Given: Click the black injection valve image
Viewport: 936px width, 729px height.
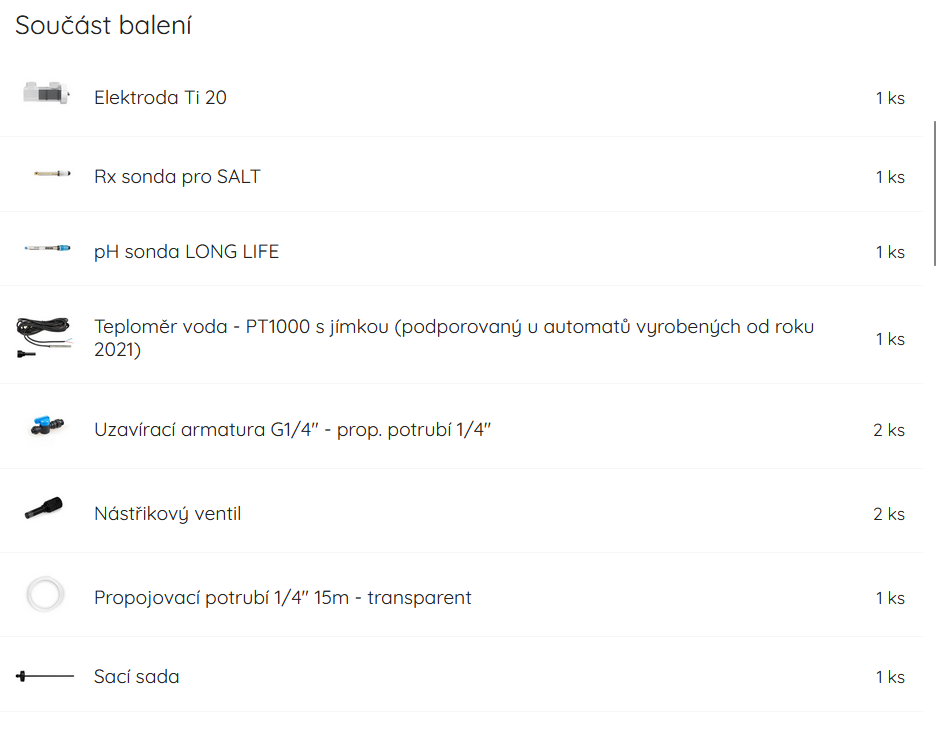Looking at the screenshot, I should point(44,509).
